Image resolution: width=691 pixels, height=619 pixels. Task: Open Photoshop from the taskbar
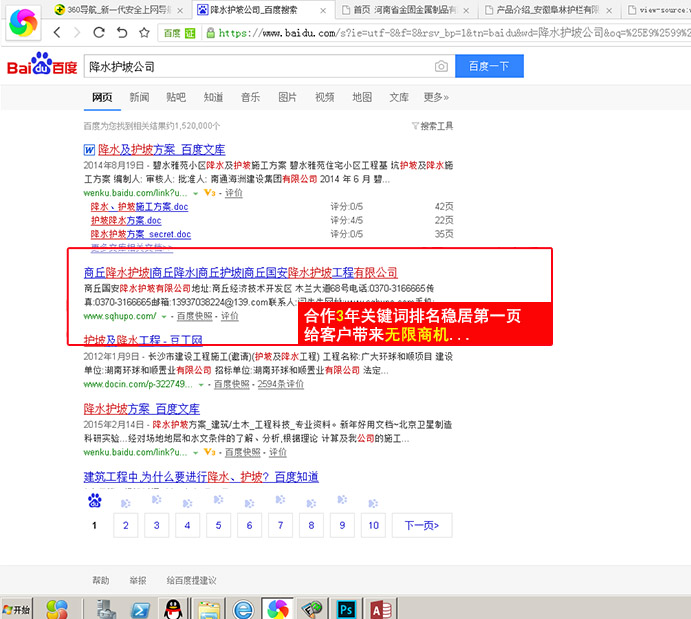point(346,610)
